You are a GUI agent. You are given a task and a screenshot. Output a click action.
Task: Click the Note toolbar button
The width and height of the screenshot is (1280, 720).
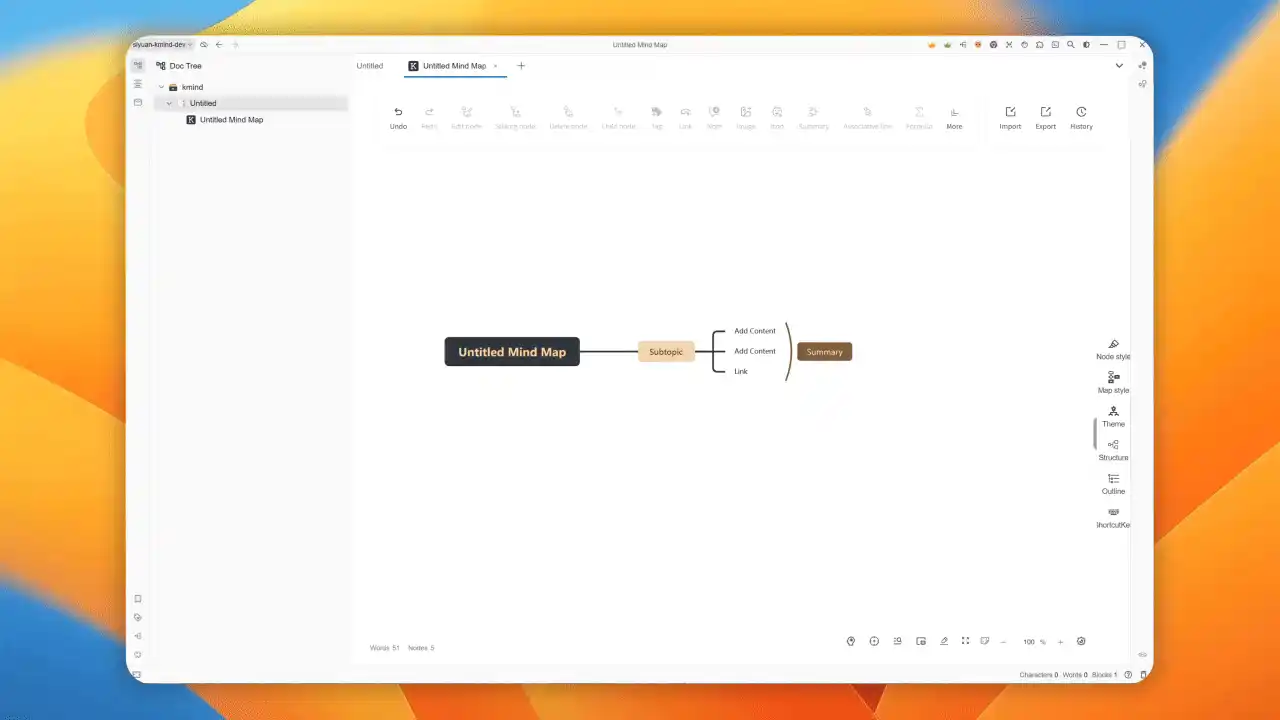714,117
